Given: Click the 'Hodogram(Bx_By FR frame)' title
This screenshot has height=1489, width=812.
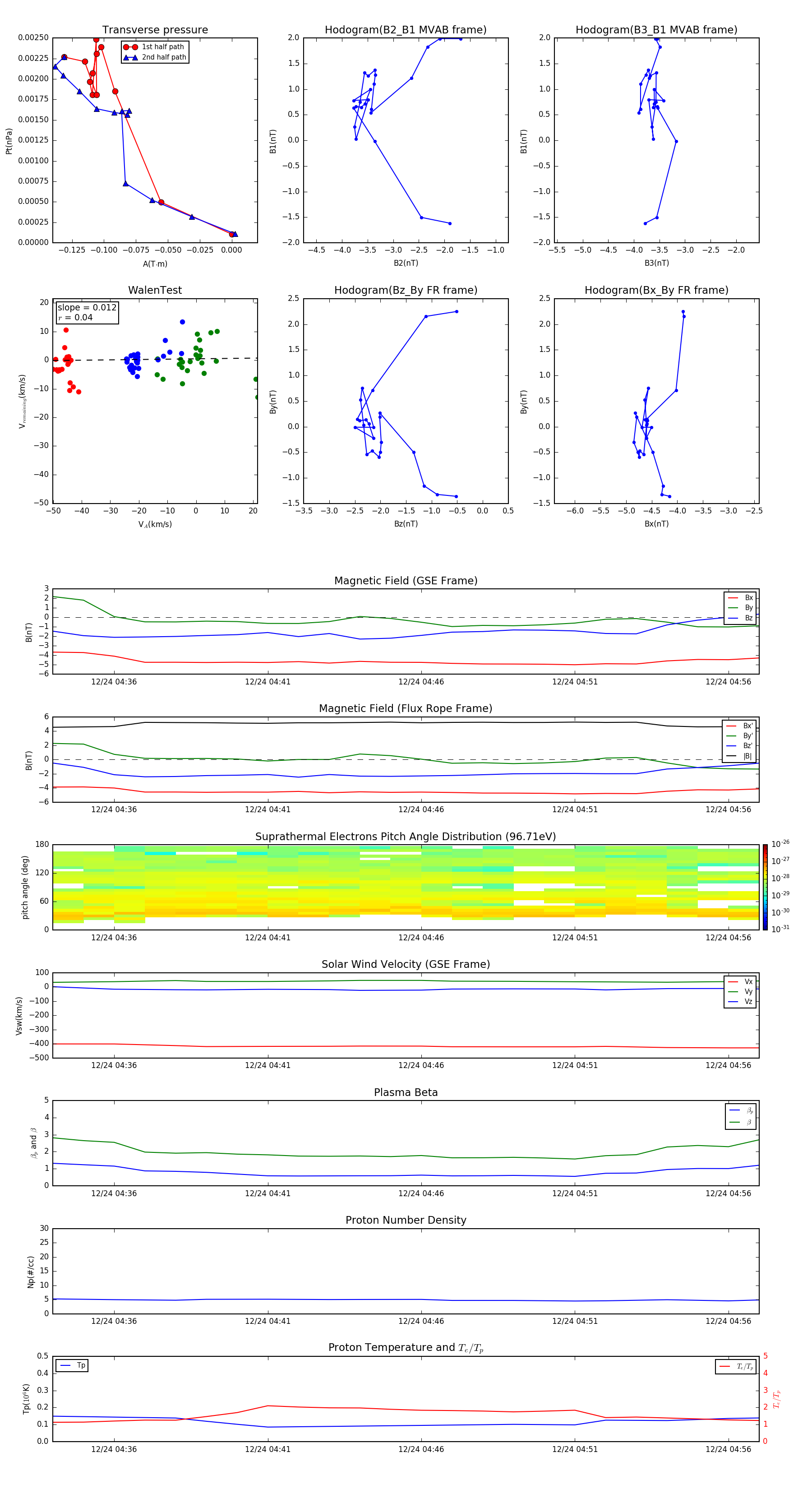Looking at the screenshot, I should point(656,290).
